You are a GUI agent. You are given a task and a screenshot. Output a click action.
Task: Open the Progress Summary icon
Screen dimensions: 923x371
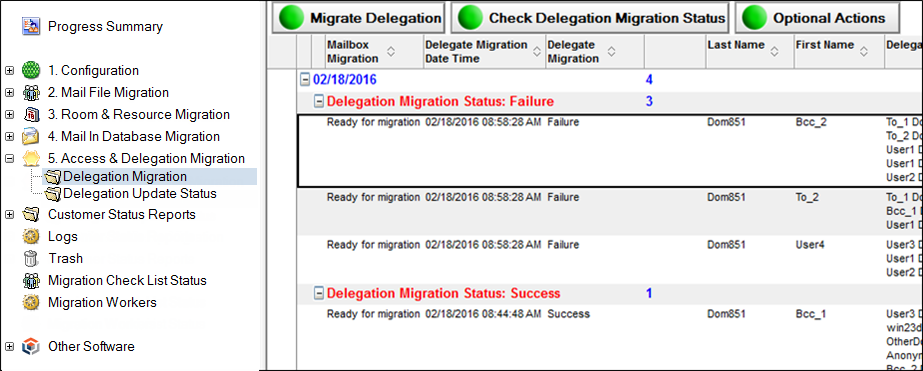(x=31, y=26)
